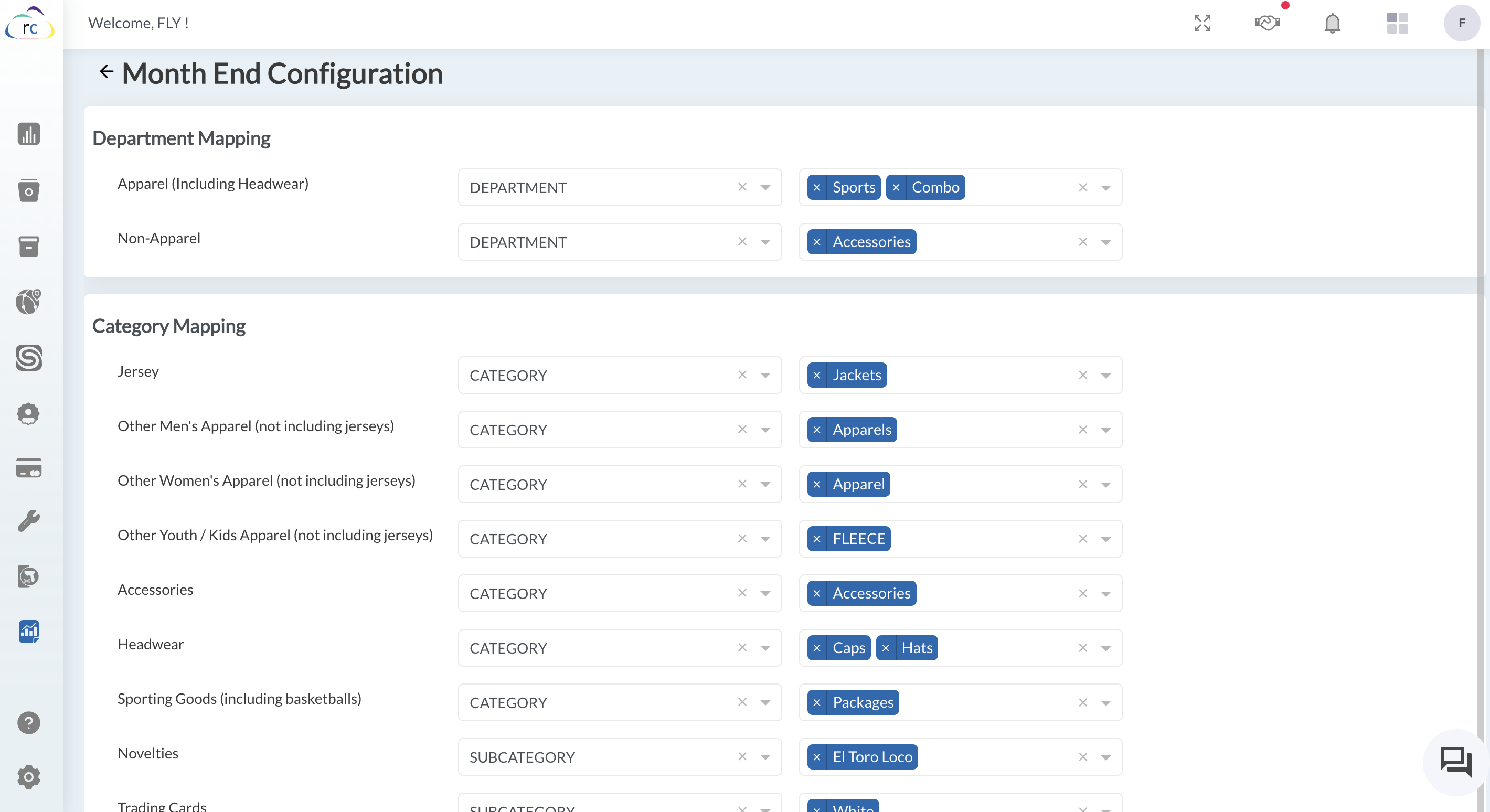The image size is (1490, 812).
Task: Remove the Caps tag
Action: click(817, 648)
